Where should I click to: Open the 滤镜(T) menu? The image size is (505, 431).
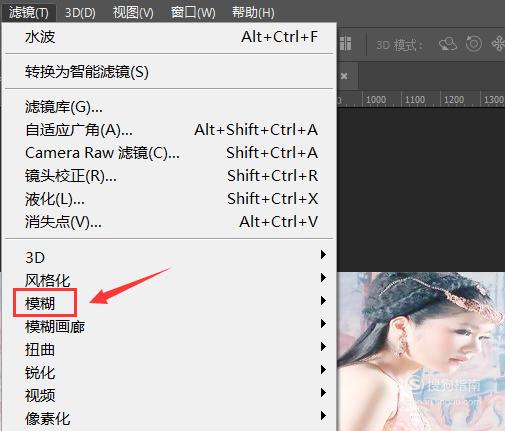point(29,13)
